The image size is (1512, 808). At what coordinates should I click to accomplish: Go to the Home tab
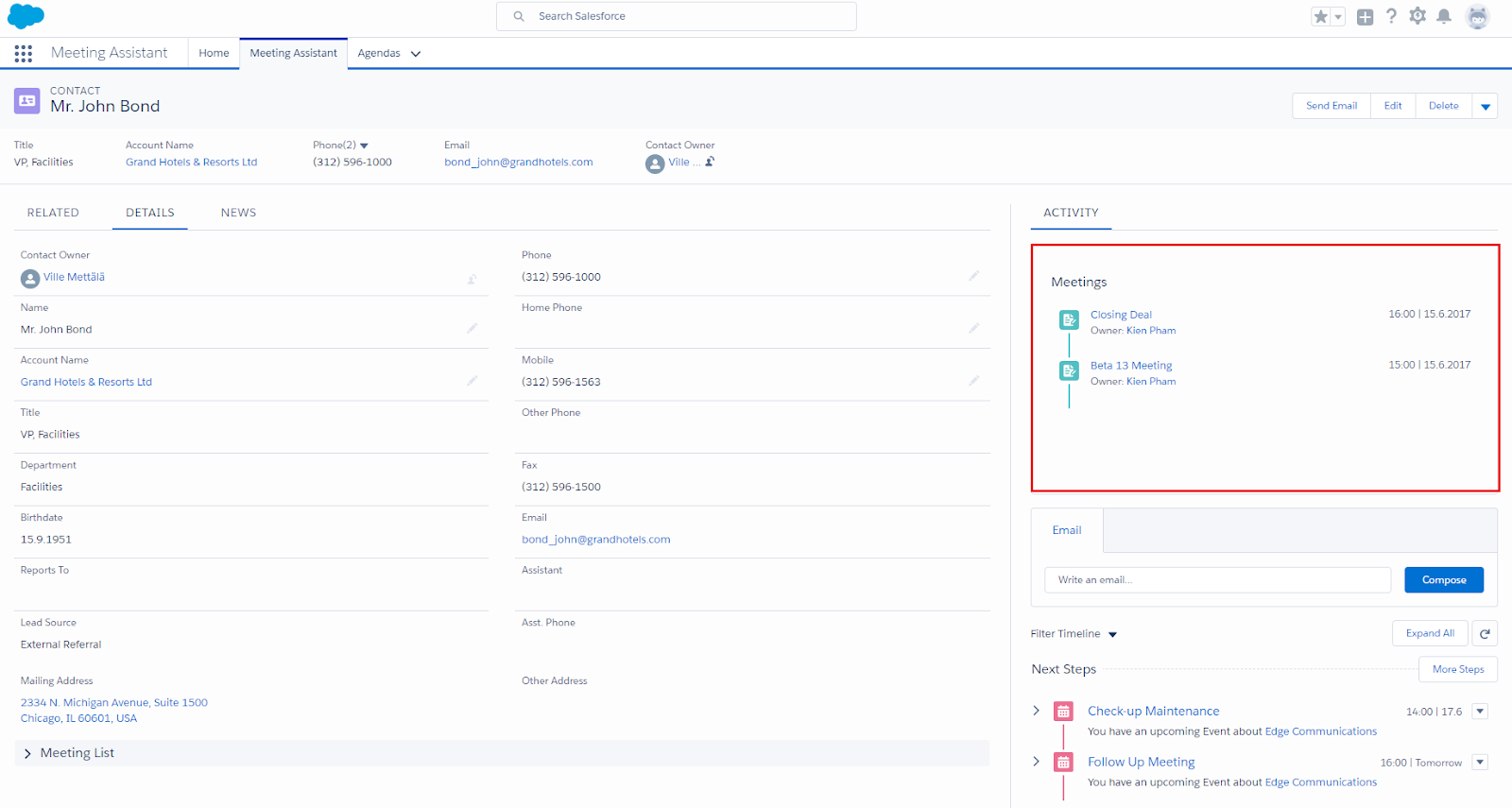coord(214,53)
